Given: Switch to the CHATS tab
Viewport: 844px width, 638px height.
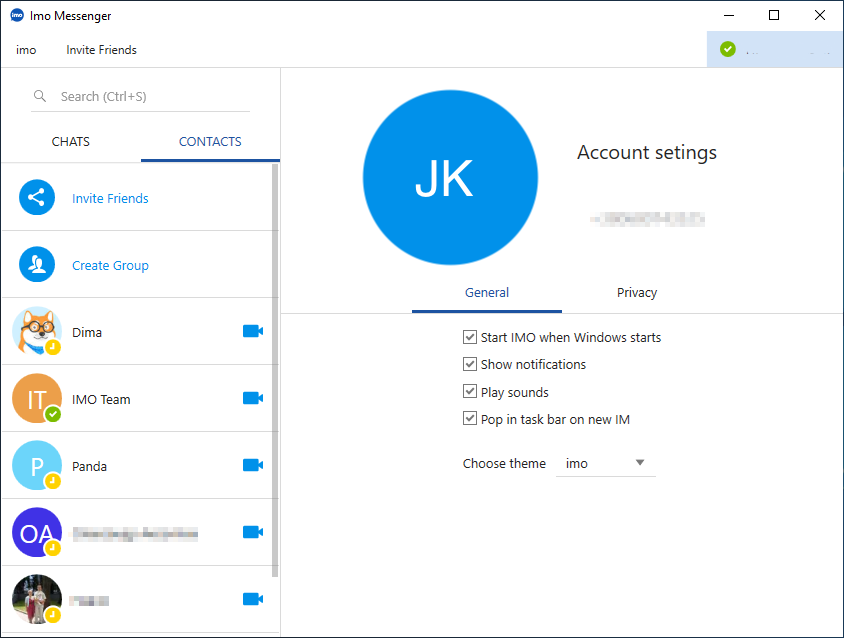Looking at the screenshot, I should (x=71, y=142).
